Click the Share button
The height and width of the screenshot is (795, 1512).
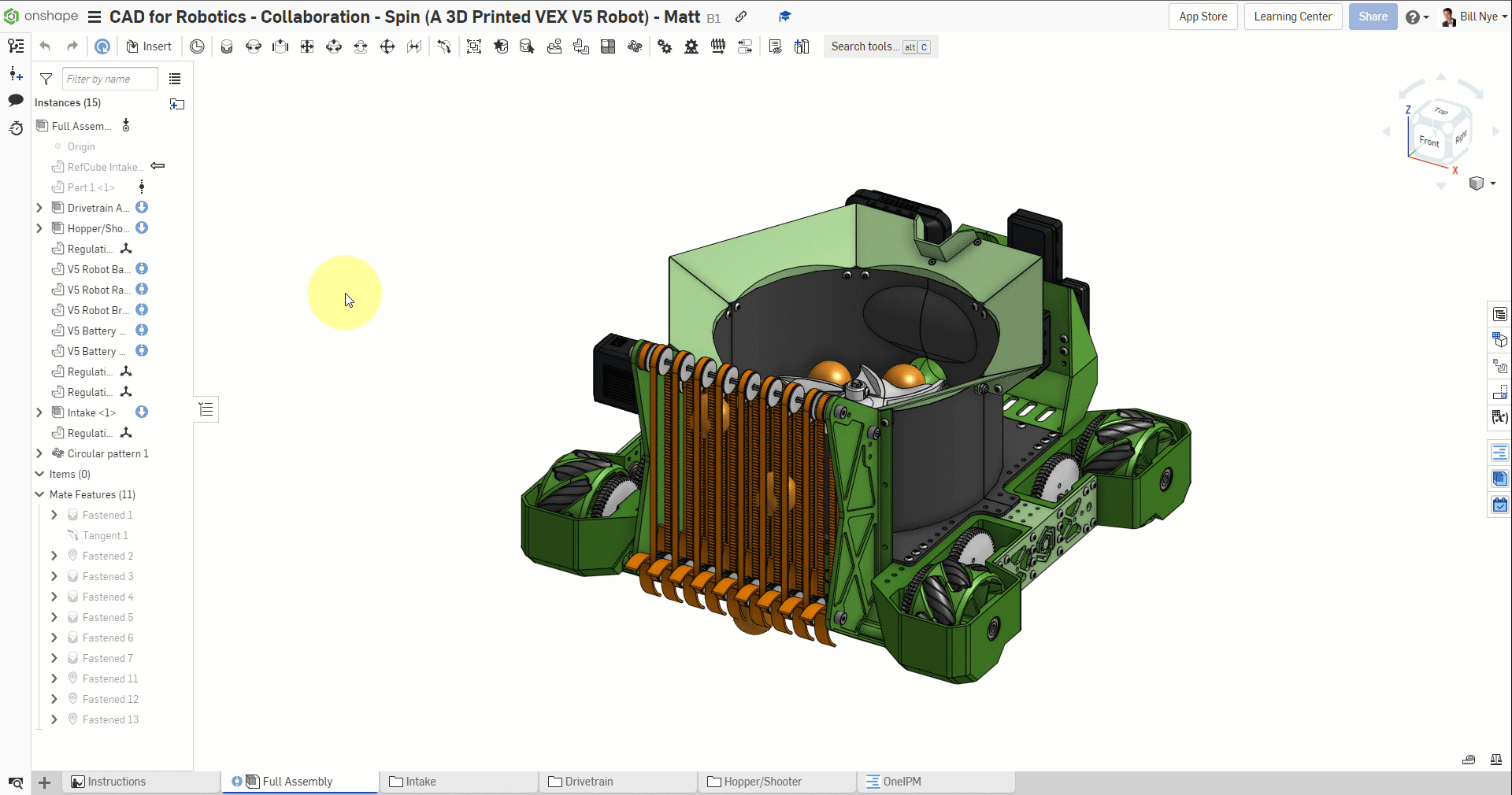1373,17
